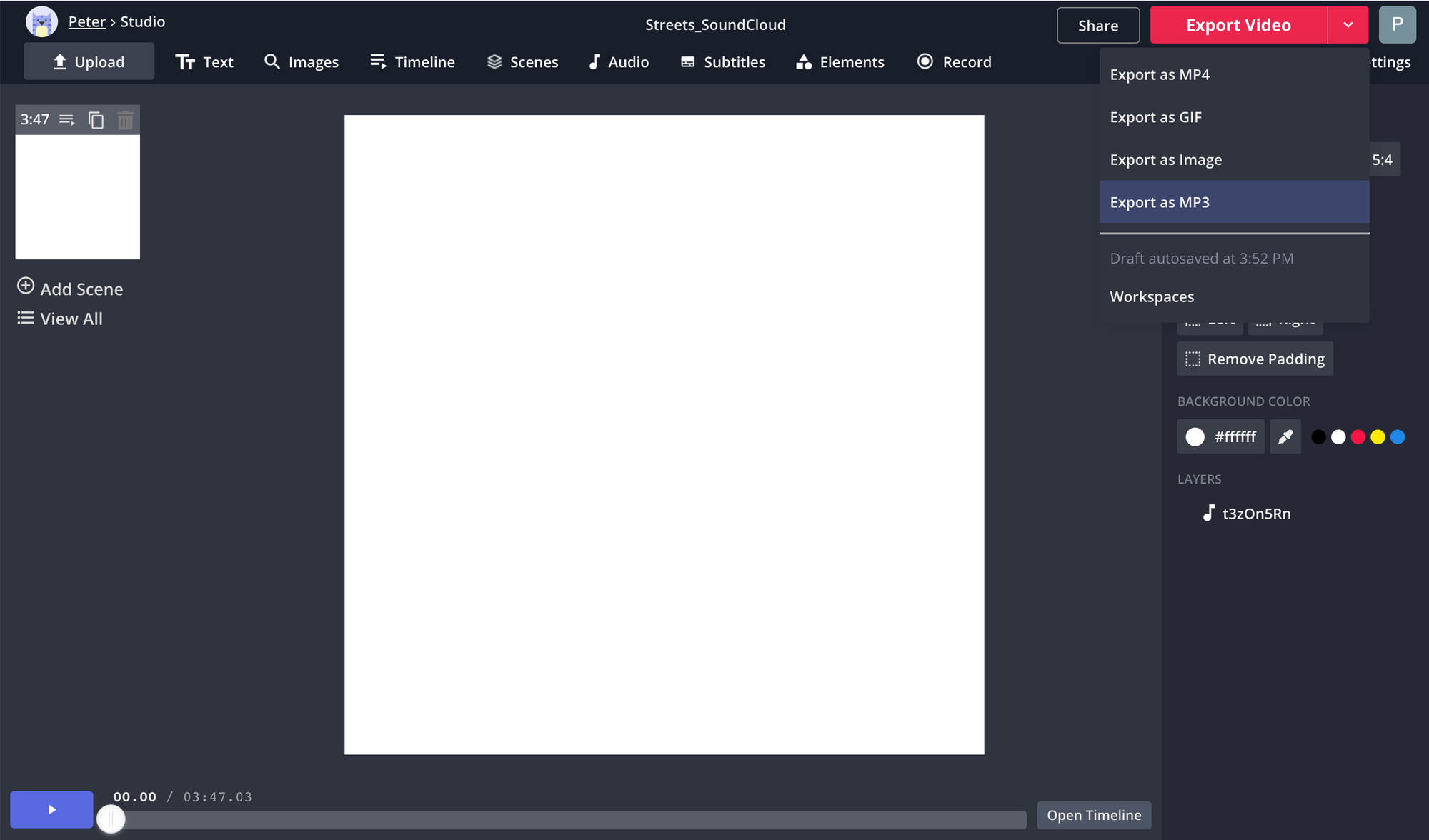Duplicate the scene with copy icon
The height and width of the screenshot is (840, 1429).
pyautogui.click(x=96, y=120)
